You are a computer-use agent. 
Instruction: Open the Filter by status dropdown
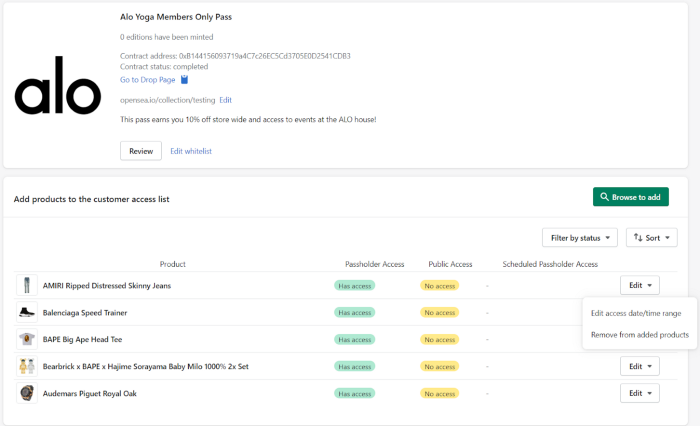pyautogui.click(x=580, y=238)
